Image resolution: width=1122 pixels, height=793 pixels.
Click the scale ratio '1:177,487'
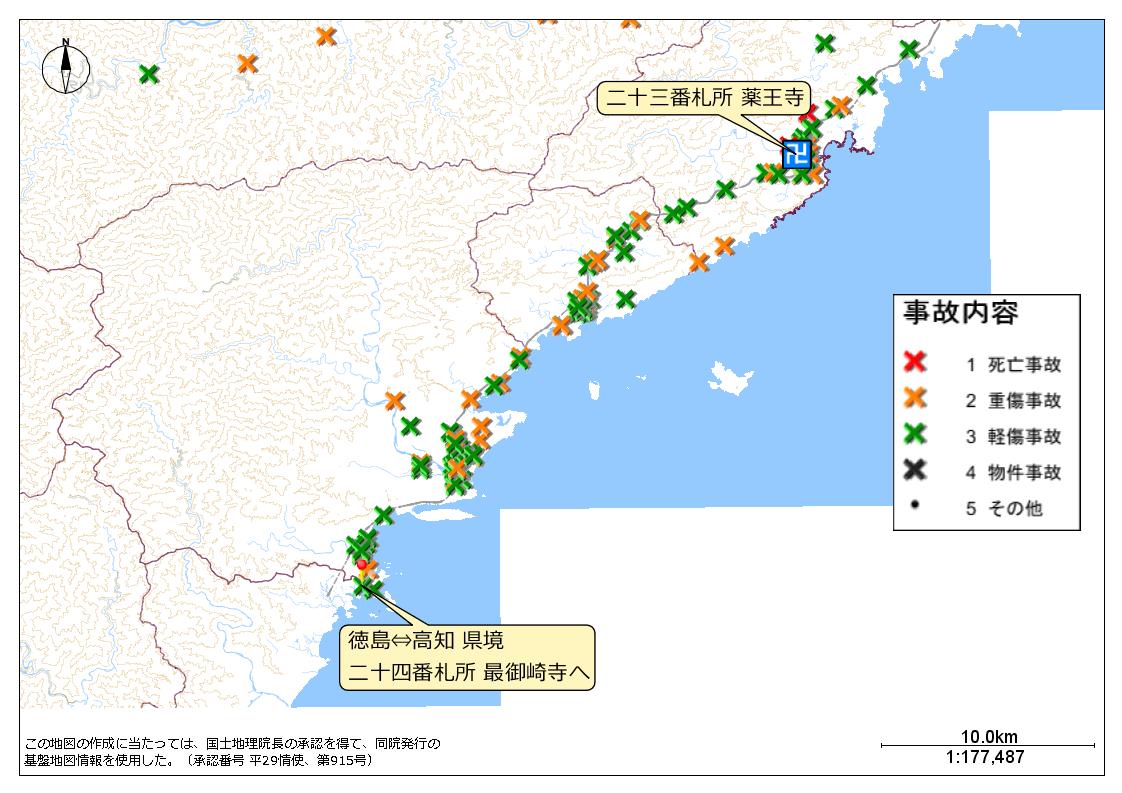tap(985, 756)
